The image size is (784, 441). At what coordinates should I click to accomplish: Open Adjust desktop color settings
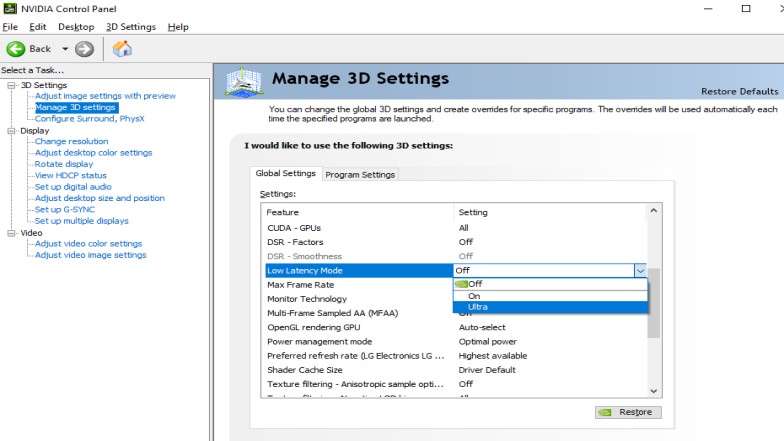[x=94, y=153]
